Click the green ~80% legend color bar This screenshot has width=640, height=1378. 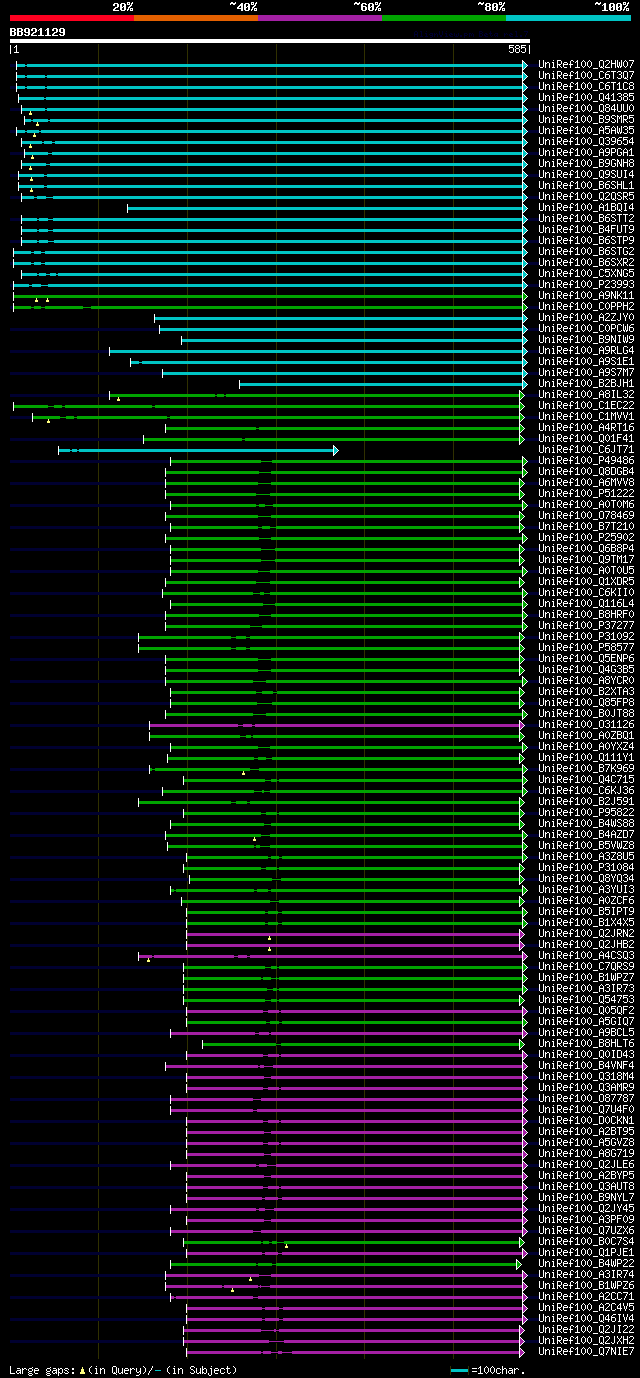point(444,18)
